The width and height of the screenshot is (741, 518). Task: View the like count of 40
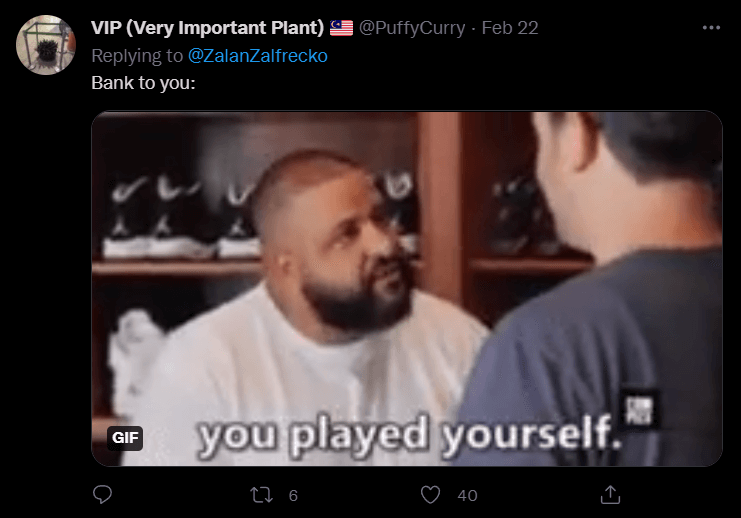467,495
